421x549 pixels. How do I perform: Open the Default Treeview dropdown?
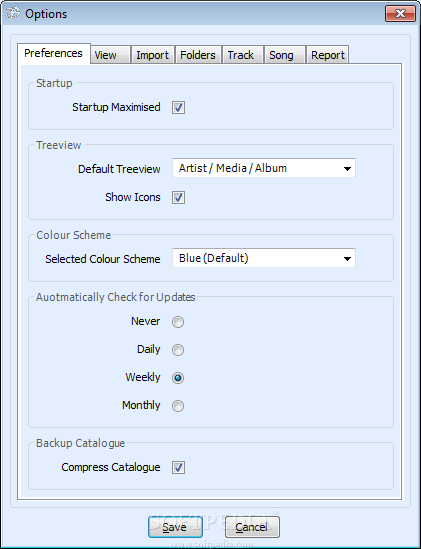coord(264,168)
